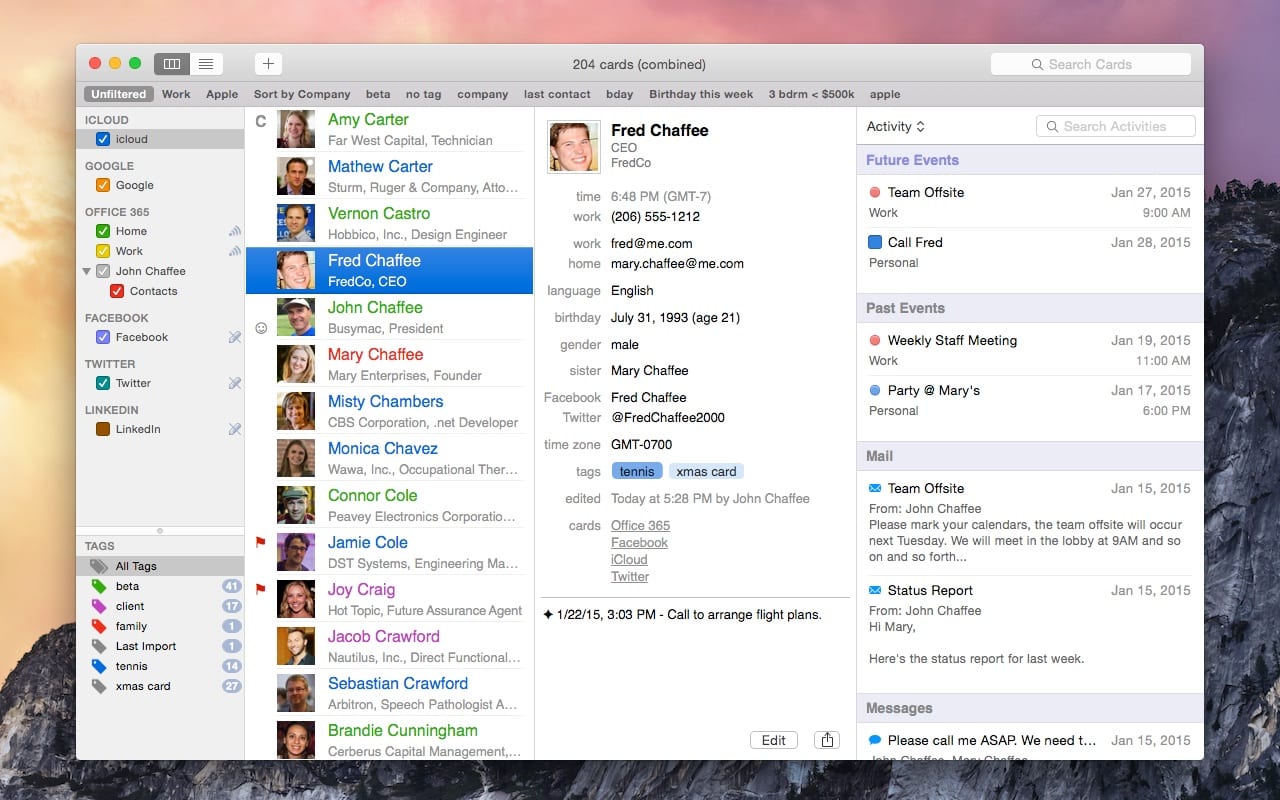This screenshot has height=800, width=1280.
Task: Uncheck the iCloud account checkbox
Action: [x=105, y=139]
